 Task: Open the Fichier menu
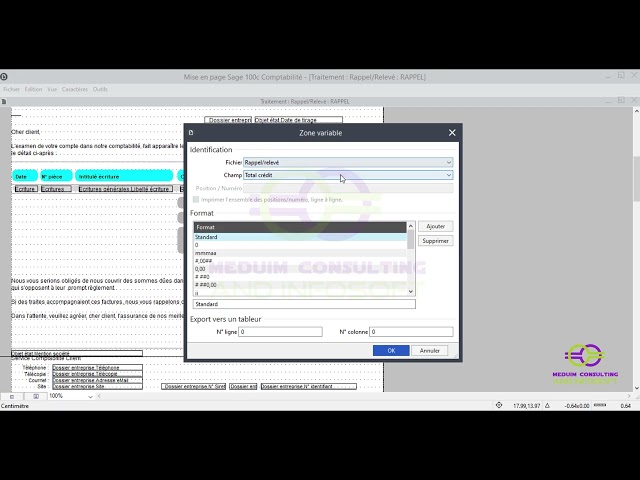pos(11,89)
